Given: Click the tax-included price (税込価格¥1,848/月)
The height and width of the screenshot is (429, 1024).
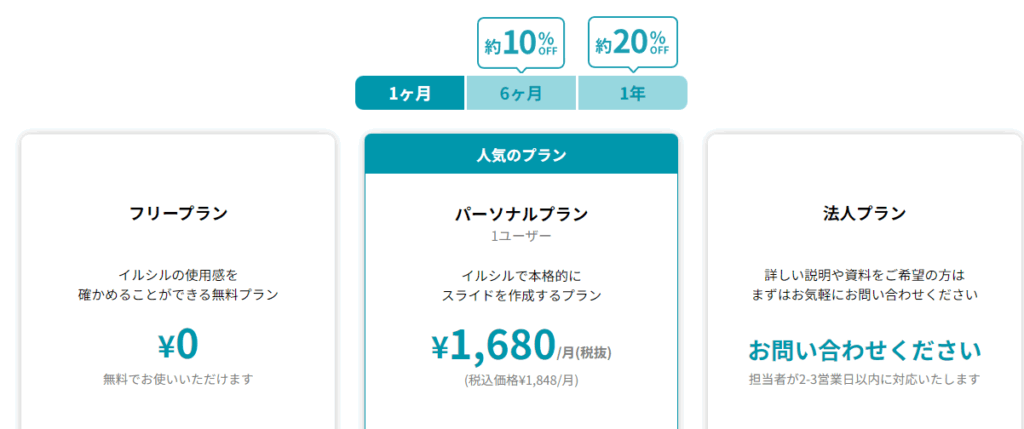Looking at the screenshot, I should pyautogui.click(x=521, y=380).
